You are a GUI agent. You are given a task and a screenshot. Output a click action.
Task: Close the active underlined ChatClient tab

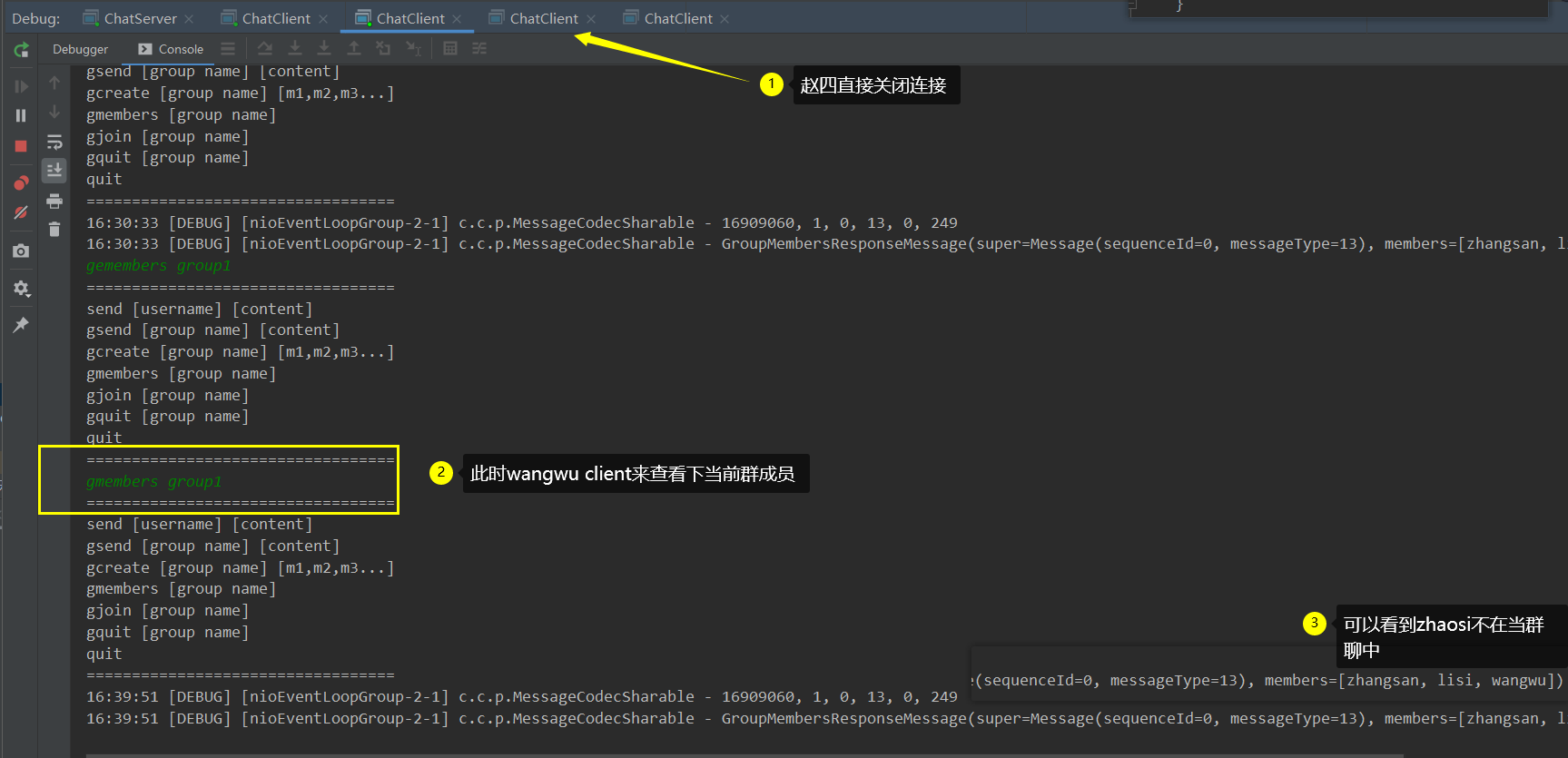point(457,19)
